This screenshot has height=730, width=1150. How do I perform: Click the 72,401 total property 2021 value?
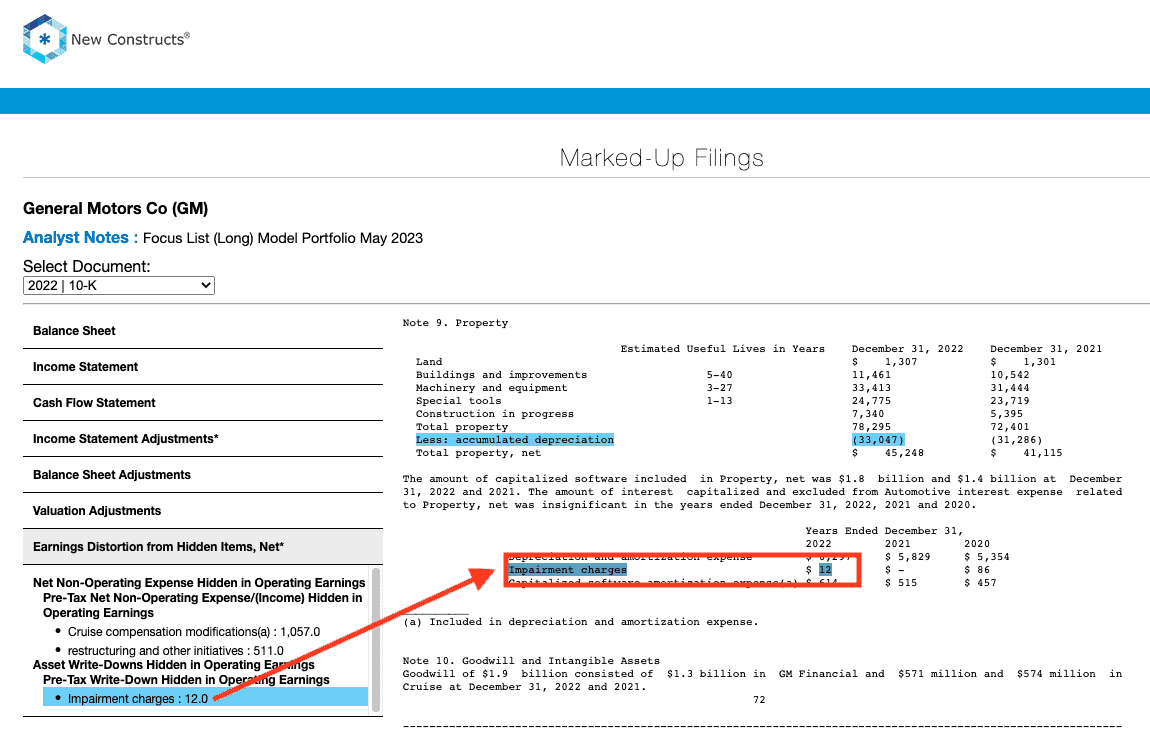[1010, 427]
